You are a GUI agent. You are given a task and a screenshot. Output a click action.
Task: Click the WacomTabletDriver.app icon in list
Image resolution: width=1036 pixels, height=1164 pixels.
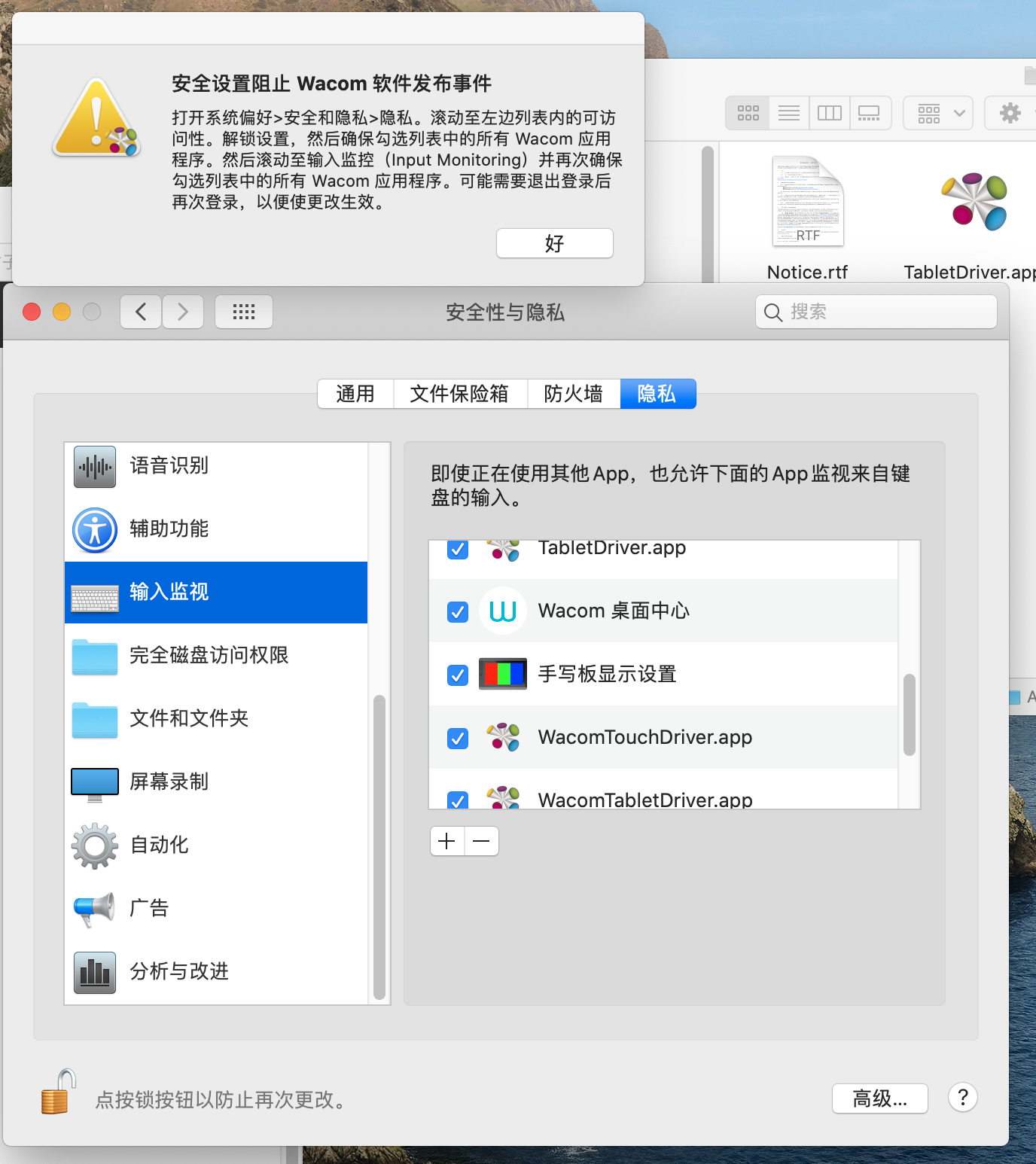[x=503, y=797]
